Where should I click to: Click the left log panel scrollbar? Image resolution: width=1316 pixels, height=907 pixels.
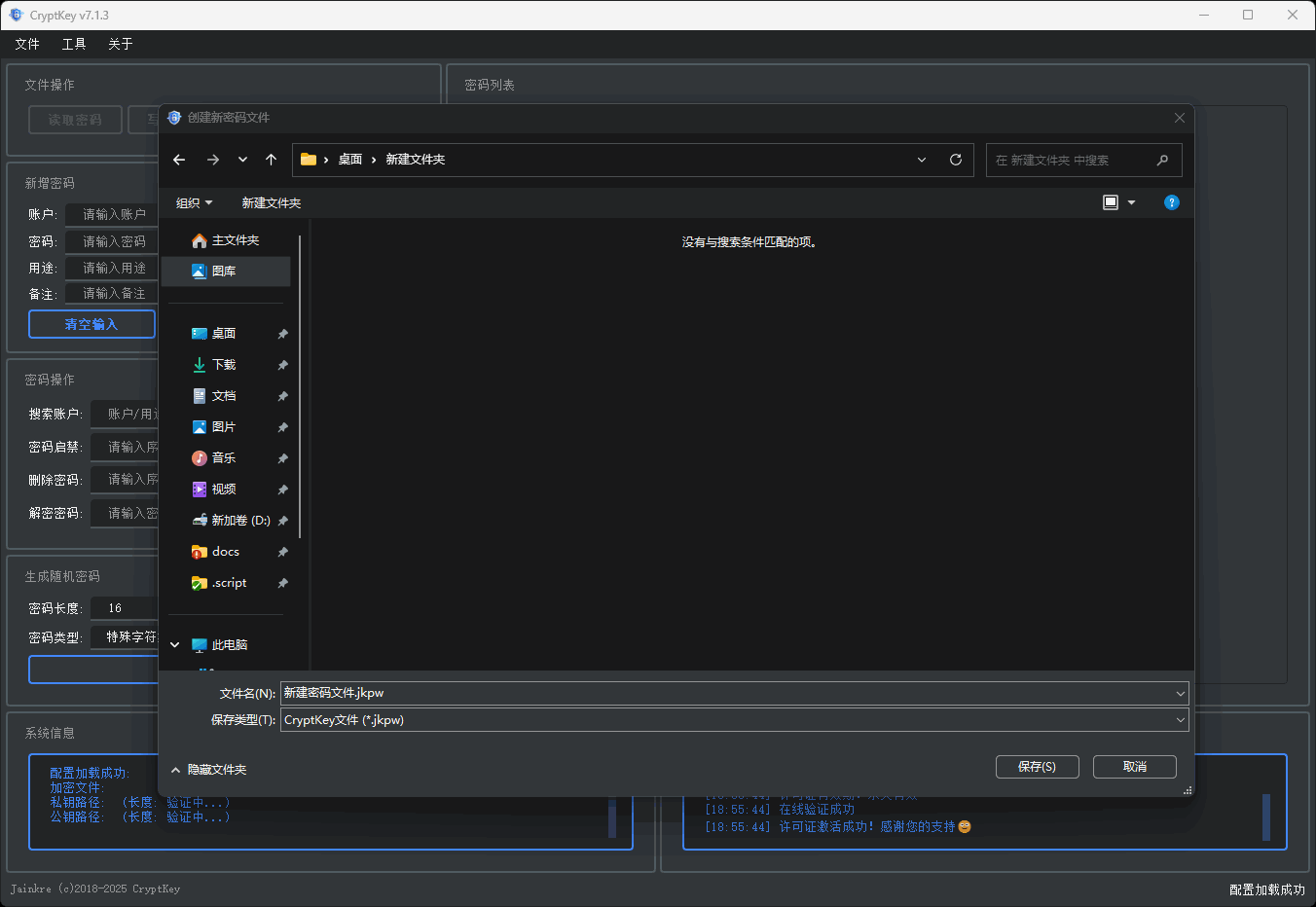pos(612,817)
